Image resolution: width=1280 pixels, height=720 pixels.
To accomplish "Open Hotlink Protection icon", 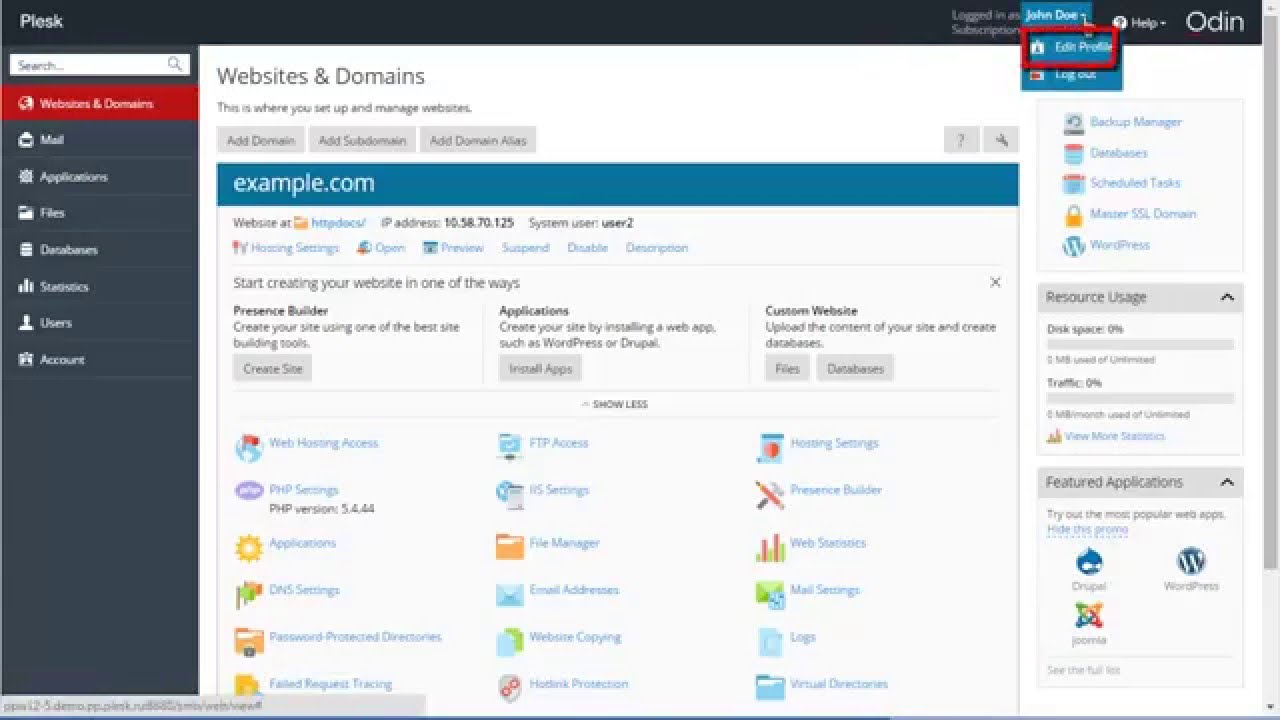I will [x=510, y=688].
